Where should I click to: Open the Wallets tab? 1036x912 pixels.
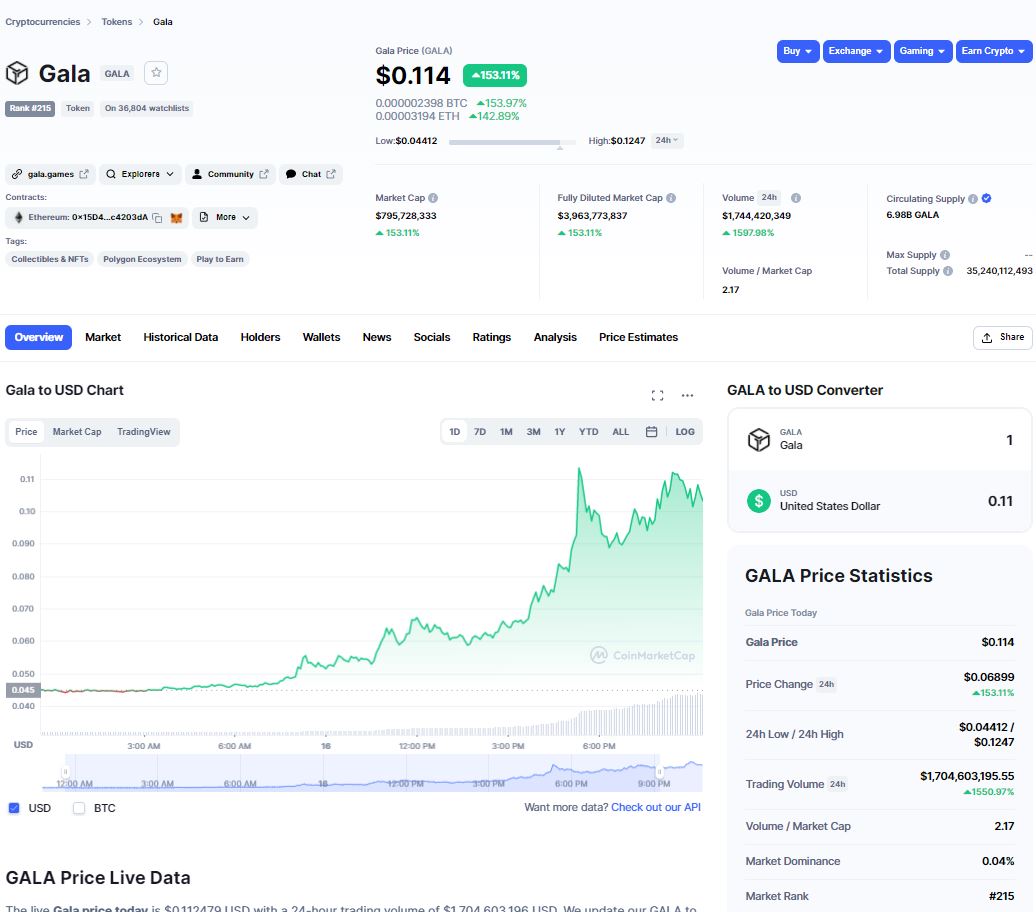pos(321,337)
